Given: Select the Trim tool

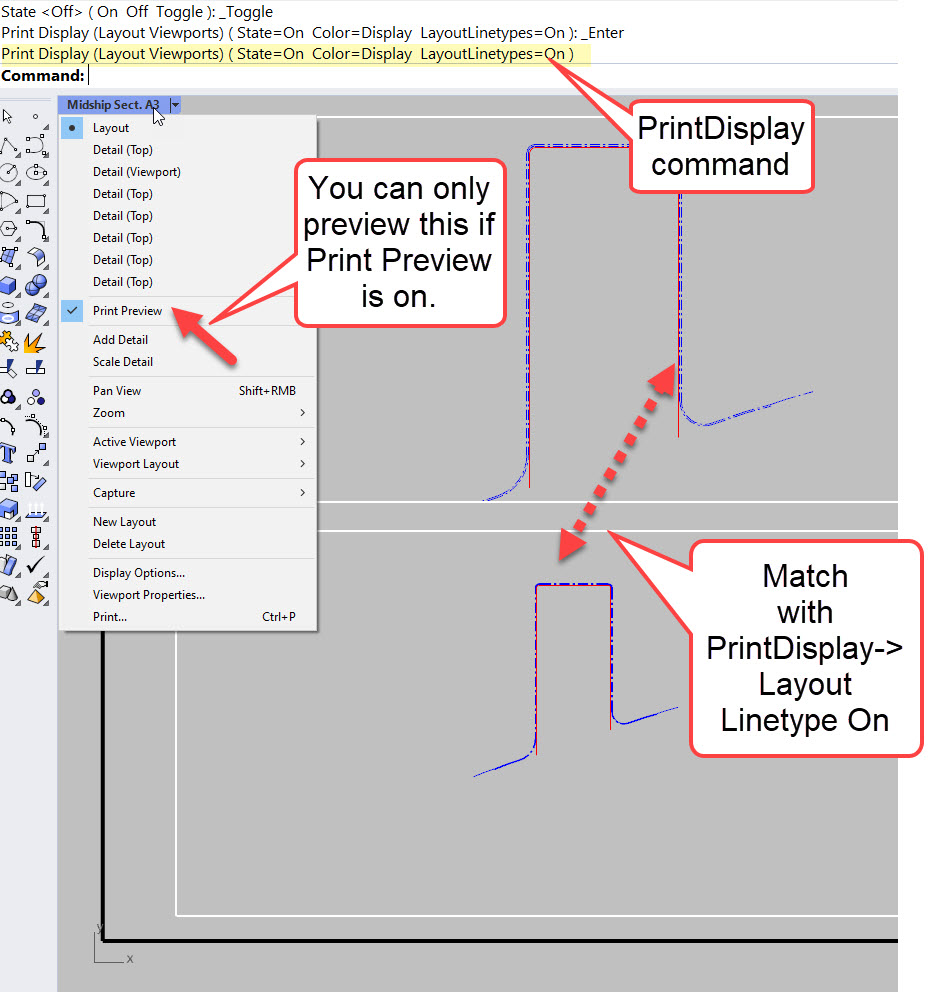Looking at the screenshot, I should (9, 368).
